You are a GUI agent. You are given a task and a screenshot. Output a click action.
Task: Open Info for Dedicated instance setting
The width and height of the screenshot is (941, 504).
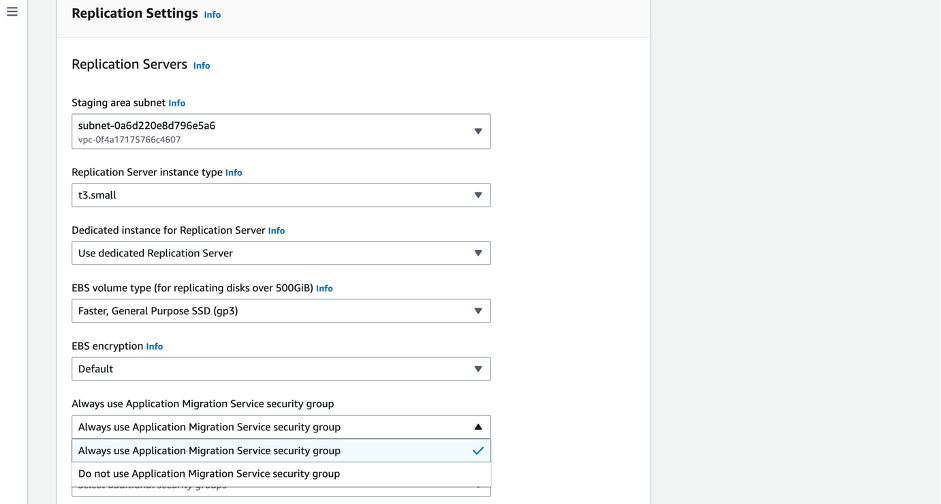[276, 231]
